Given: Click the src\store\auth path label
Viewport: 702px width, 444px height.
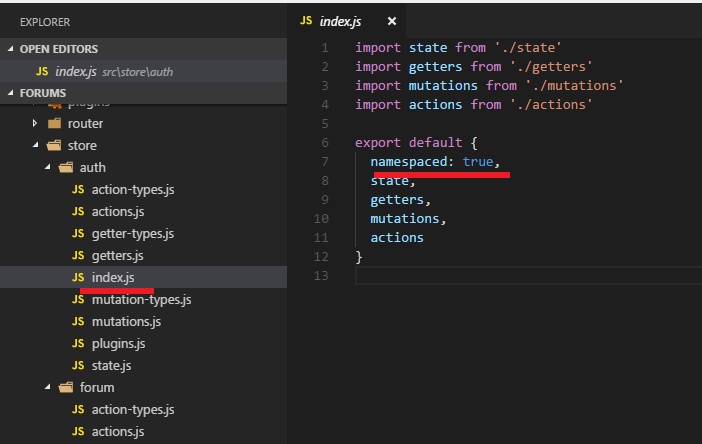Looking at the screenshot, I should (137, 72).
